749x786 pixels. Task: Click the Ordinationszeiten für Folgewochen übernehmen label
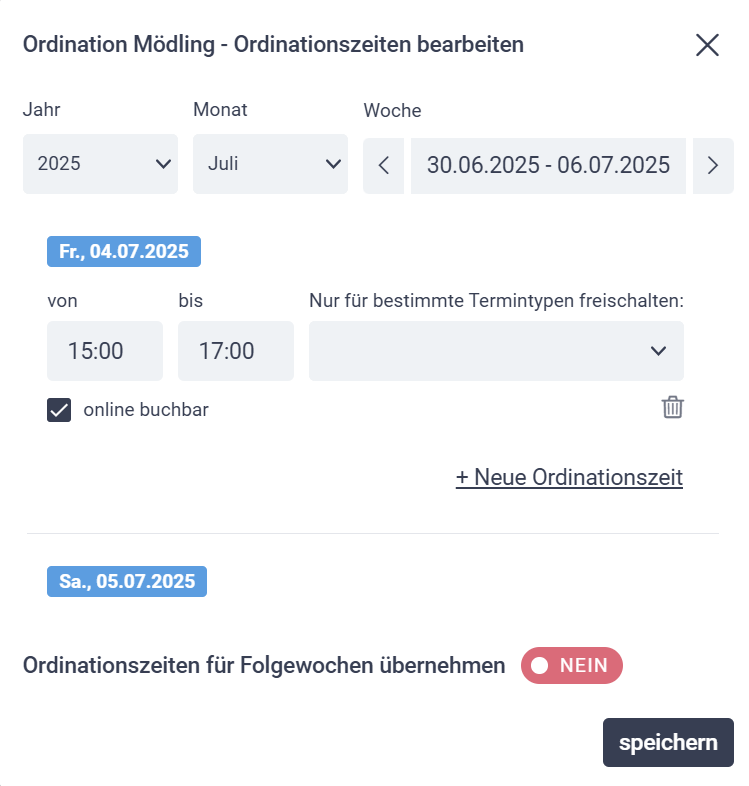point(264,666)
